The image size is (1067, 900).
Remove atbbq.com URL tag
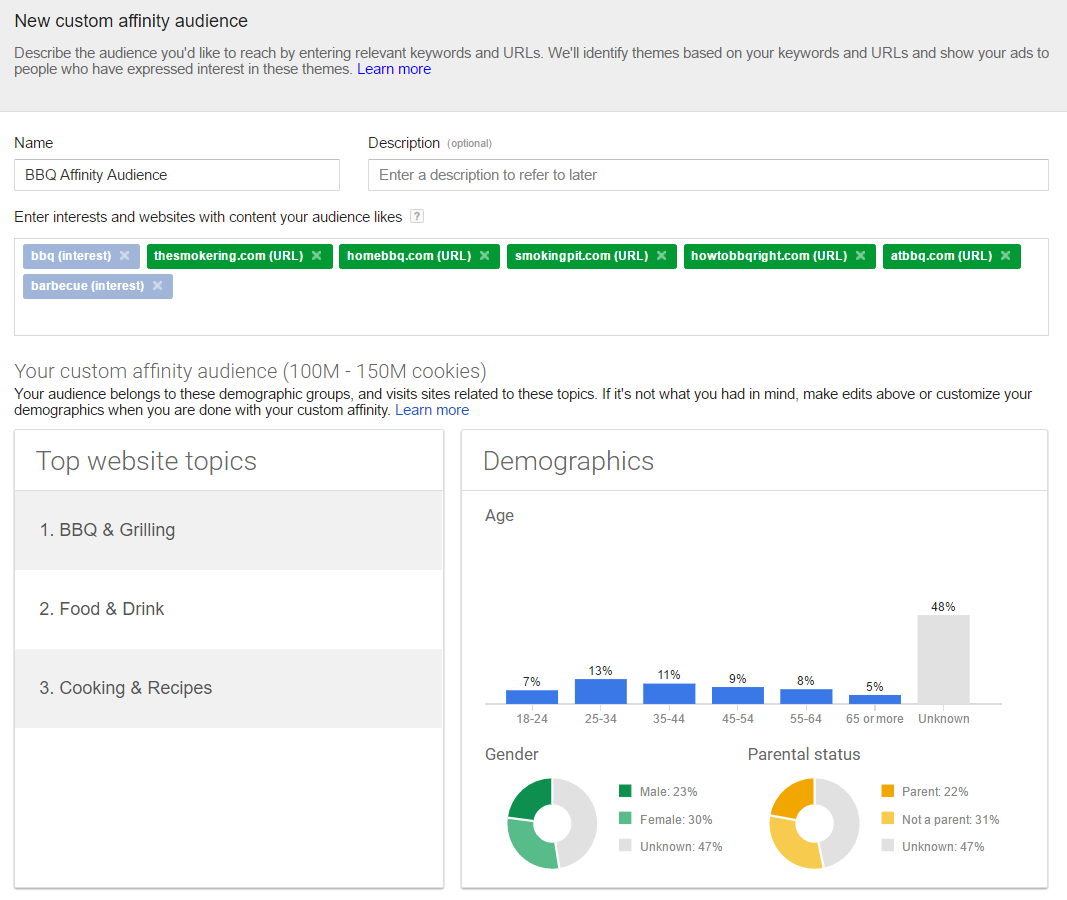coord(1006,256)
